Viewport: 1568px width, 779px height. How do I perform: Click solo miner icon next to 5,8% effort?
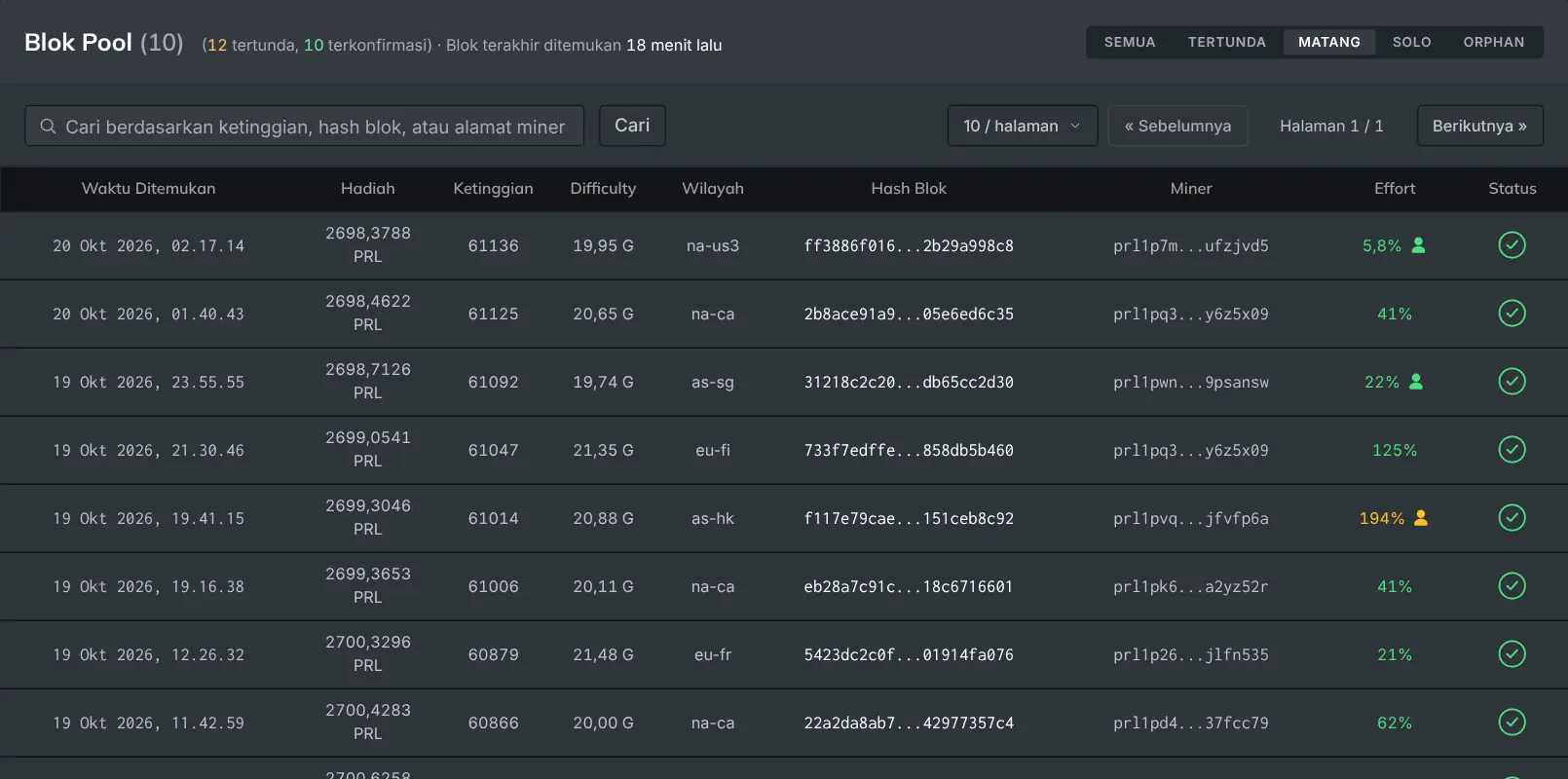pyautogui.click(x=1418, y=245)
